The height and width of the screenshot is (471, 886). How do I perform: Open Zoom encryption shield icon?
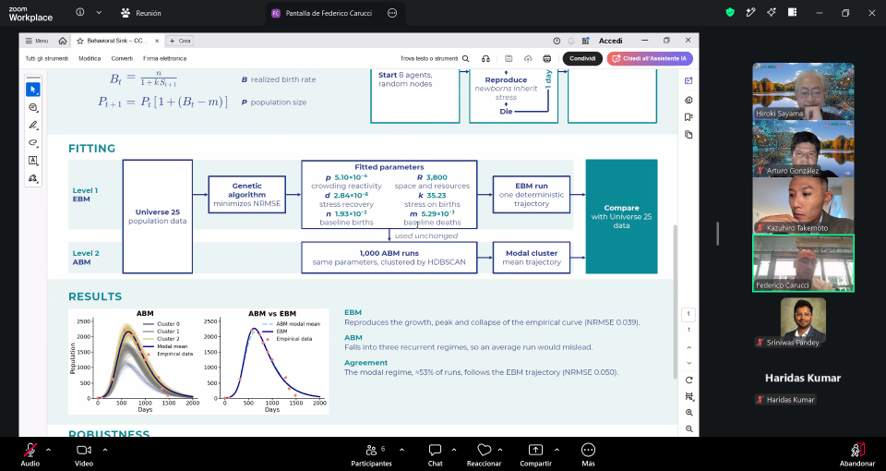pos(730,12)
